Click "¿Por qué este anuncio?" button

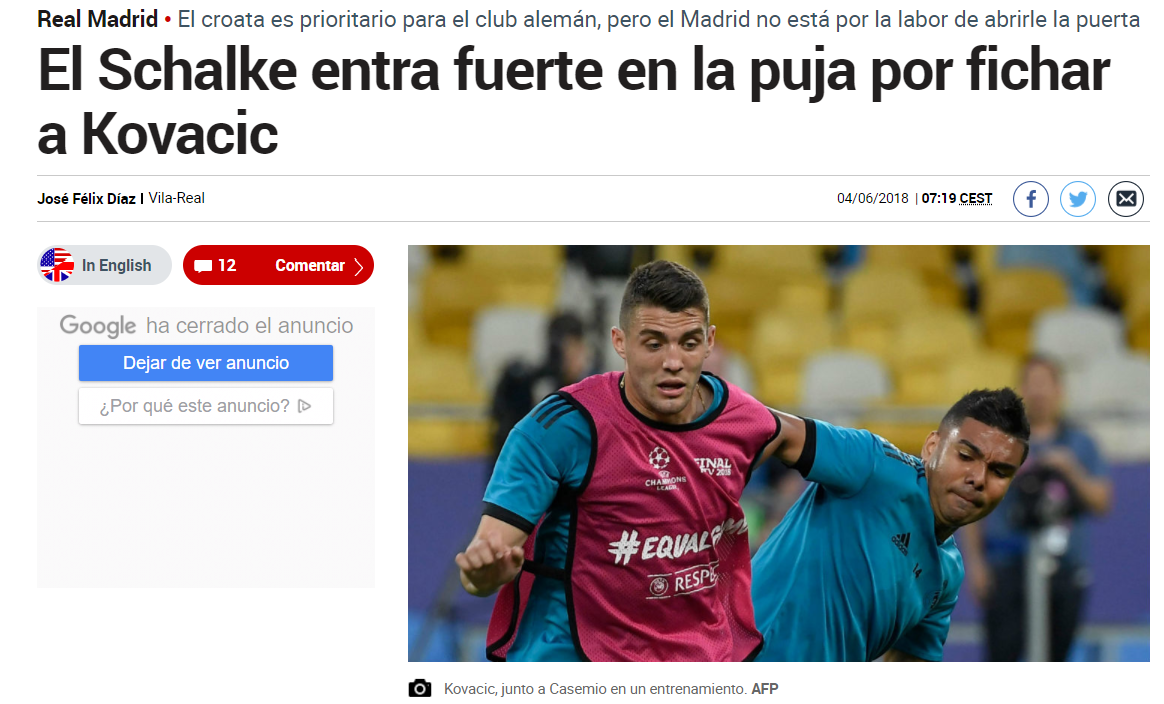(206, 406)
